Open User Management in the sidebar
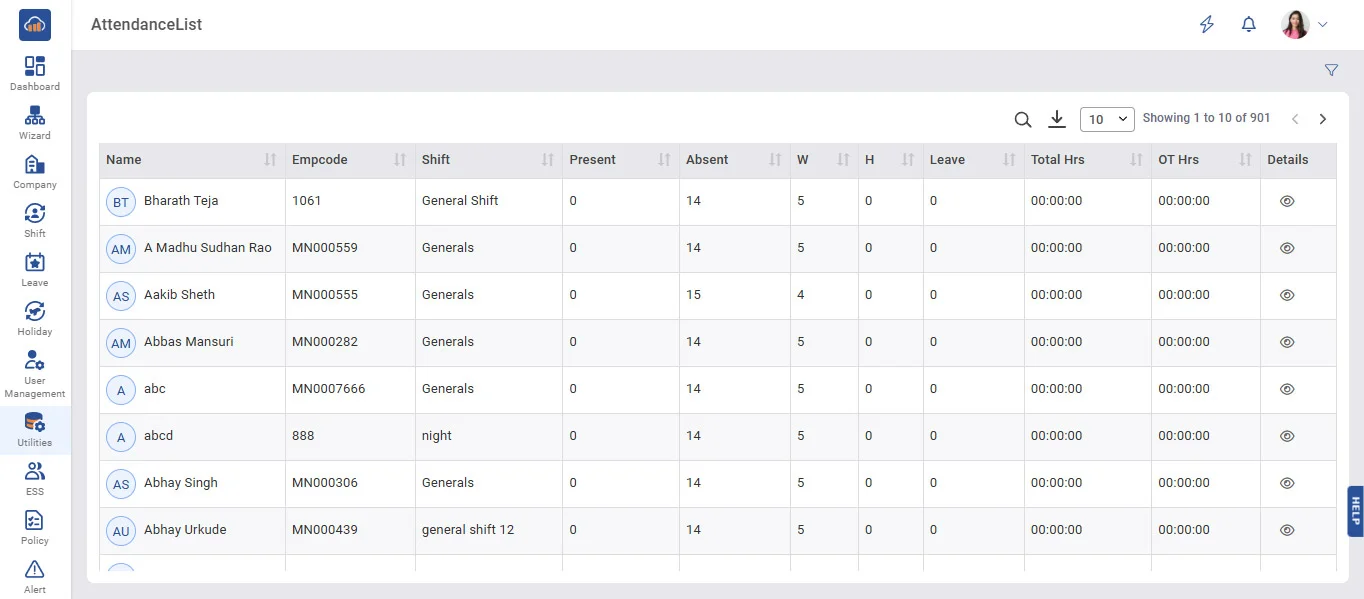Viewport: 1364px width, 599px height. point(35,373)
